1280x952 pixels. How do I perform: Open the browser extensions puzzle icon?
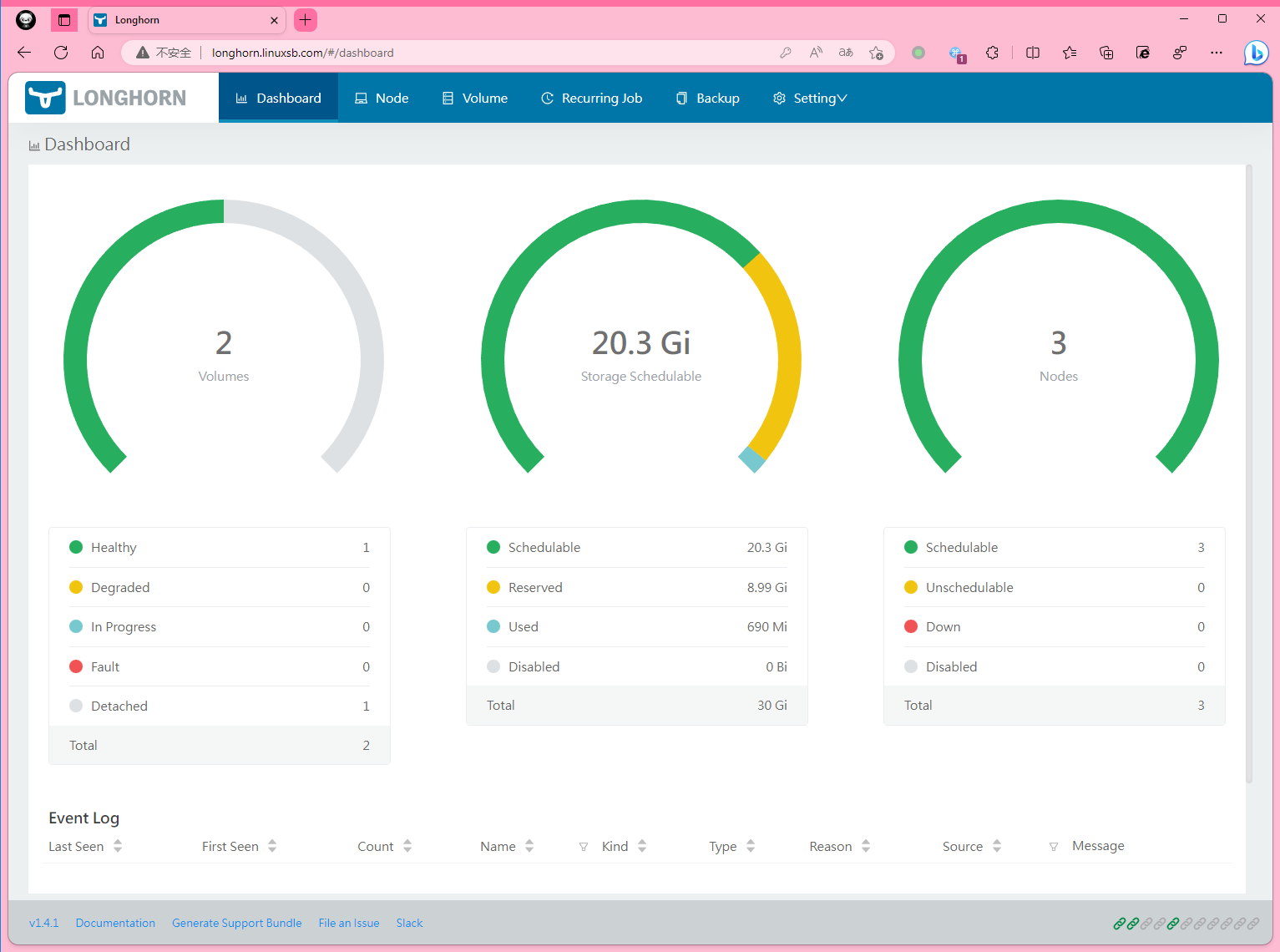point(992,53)
